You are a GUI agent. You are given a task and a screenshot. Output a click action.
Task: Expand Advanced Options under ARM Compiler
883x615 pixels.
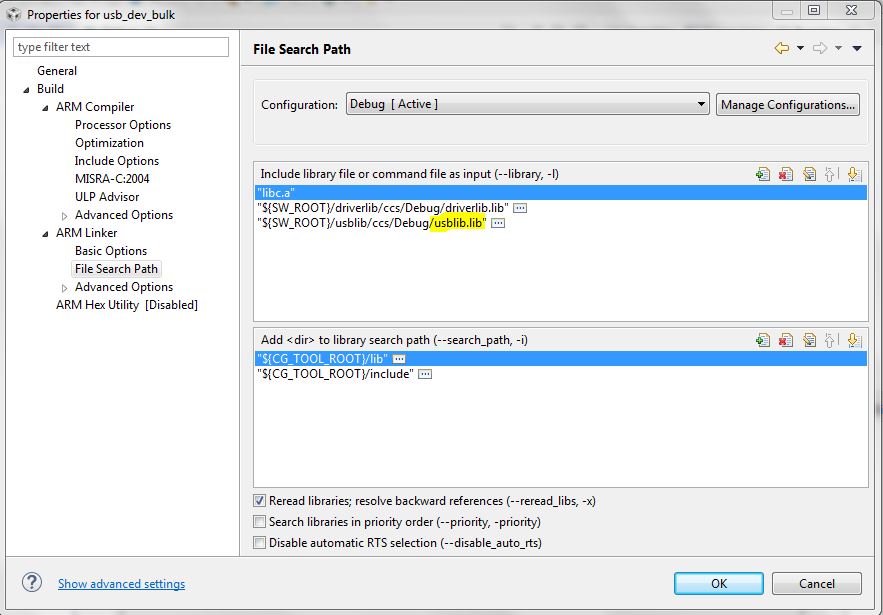64,216
